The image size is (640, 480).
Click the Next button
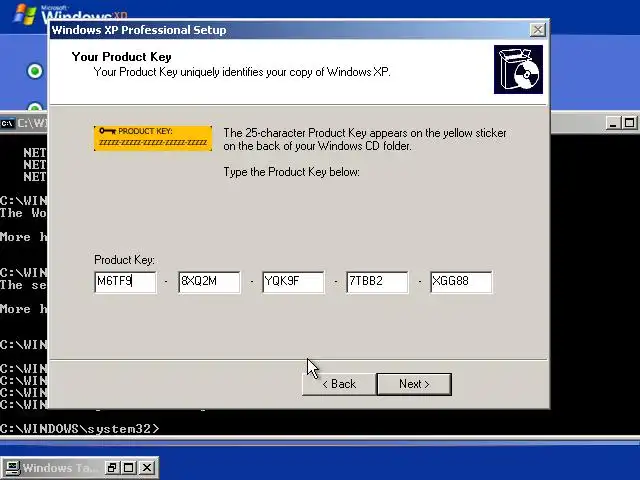(x=414, y=384)
